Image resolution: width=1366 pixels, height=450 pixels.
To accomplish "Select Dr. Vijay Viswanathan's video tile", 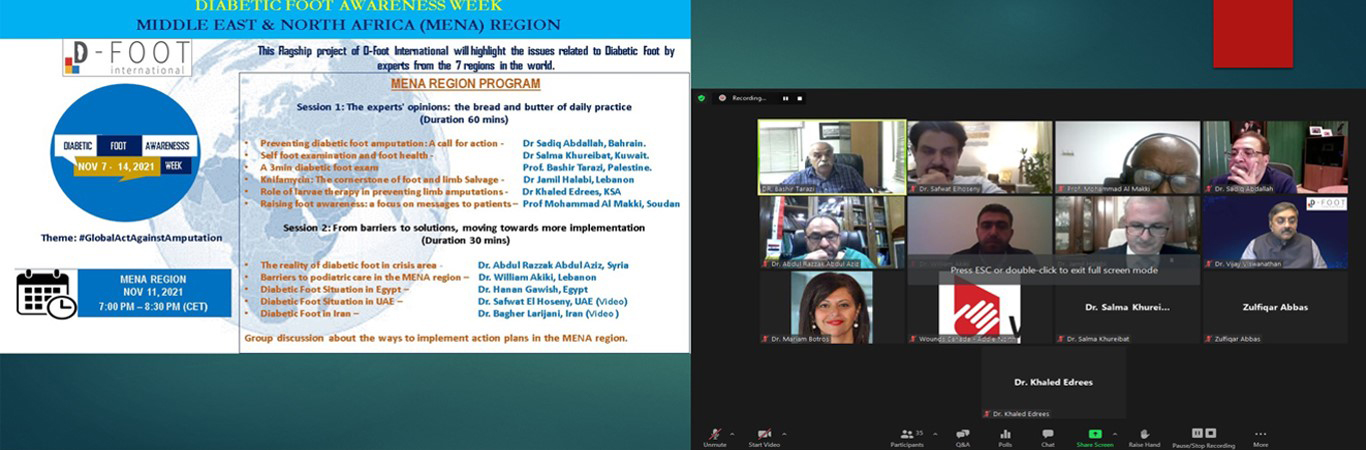I will coord(1275,232).
